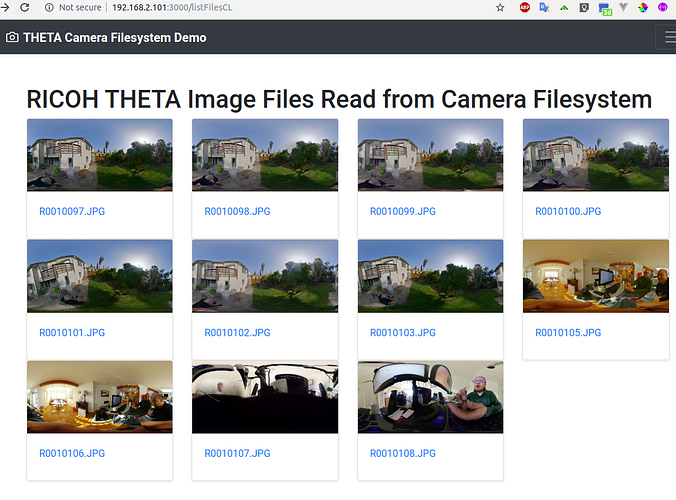Bookmark this page with the star icon
This screenshot has width=676, height=500.
tap(500, 7)
